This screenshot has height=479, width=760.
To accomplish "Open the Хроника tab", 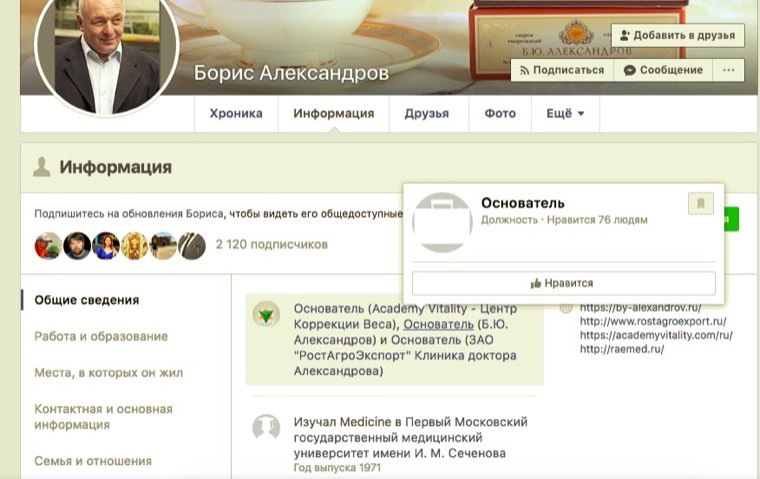I will (x=236, y=113).
